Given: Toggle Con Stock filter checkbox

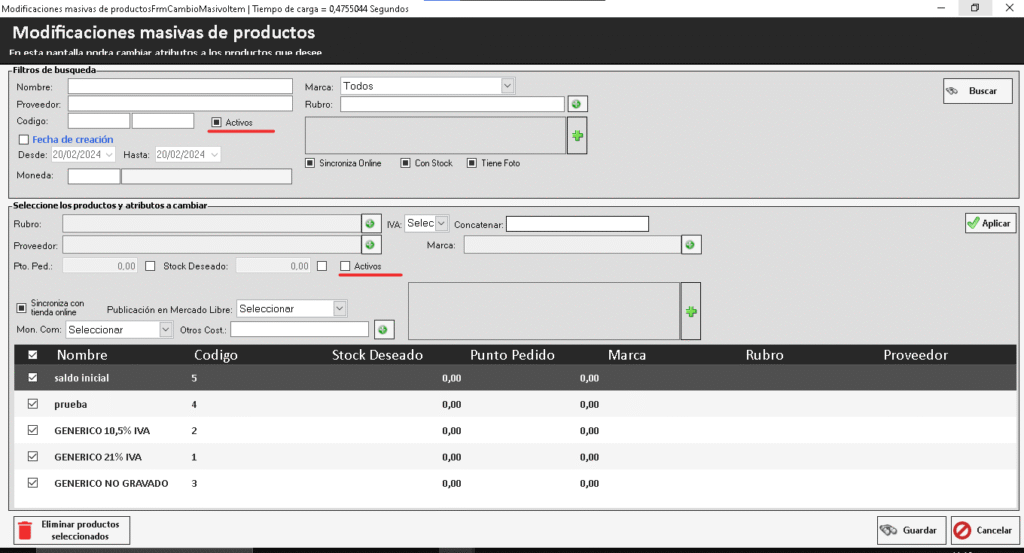Looking at the screenshot, I should coord(406,163).
